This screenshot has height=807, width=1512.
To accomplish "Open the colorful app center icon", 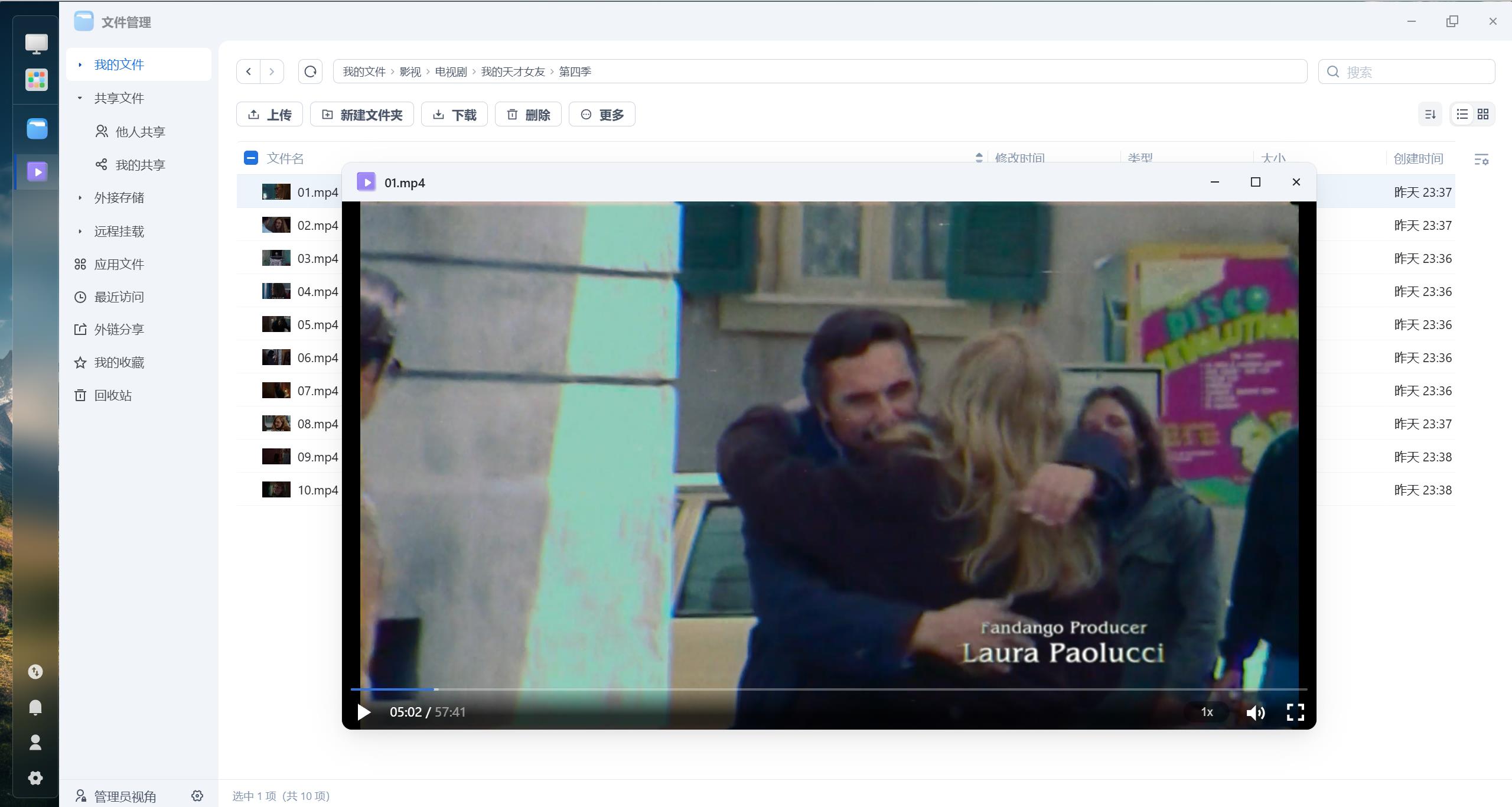I will click(x=36, y=80).
